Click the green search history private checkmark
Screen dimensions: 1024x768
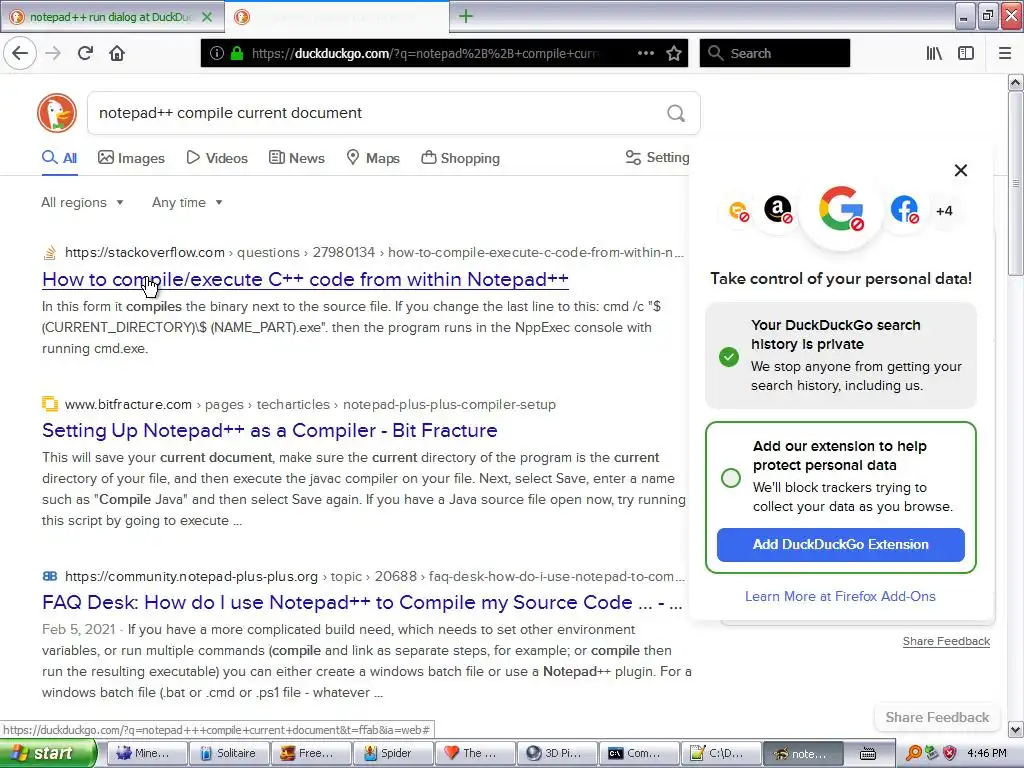coord(729,357)
